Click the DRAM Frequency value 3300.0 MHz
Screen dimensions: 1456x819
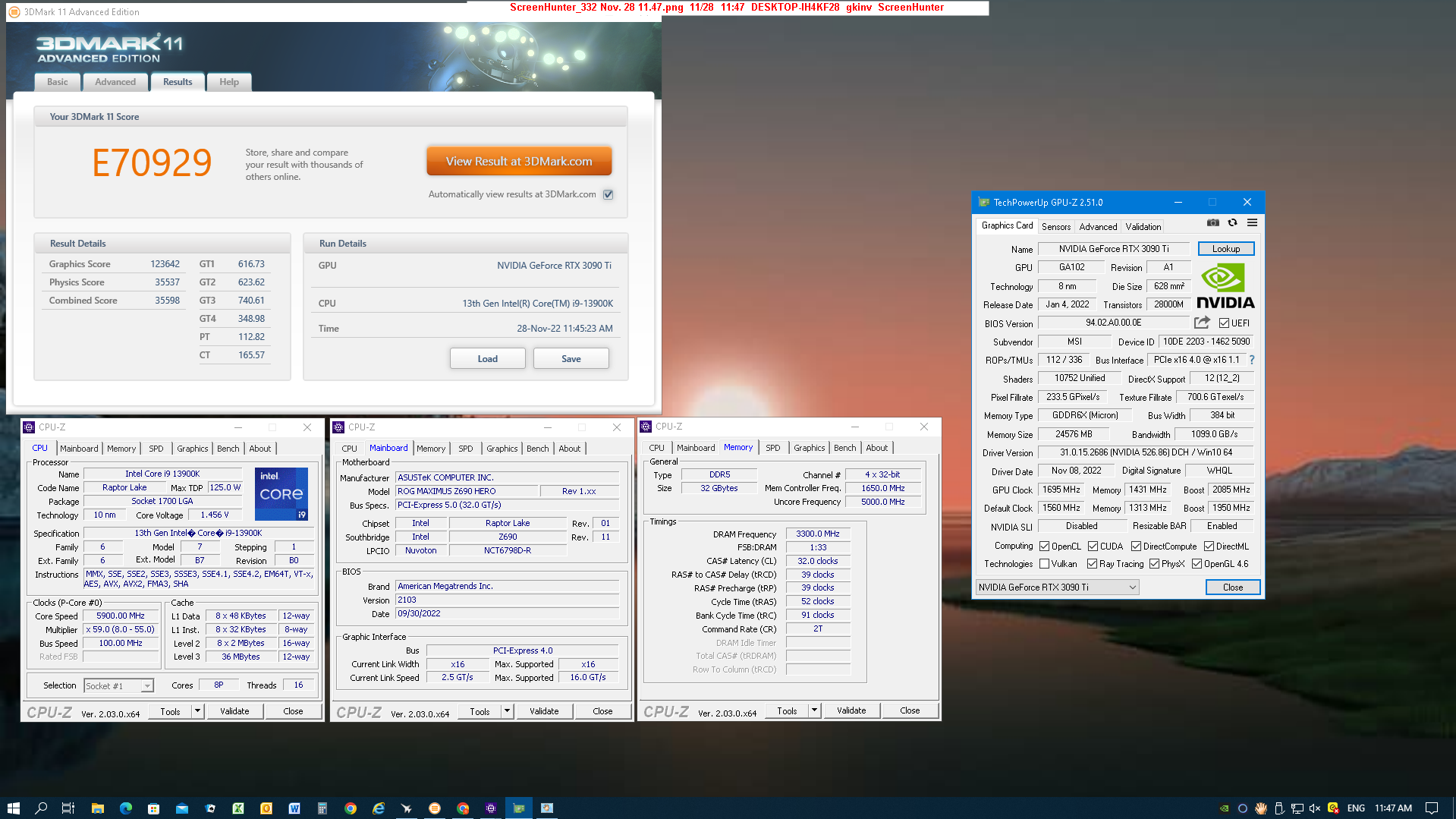pos(817,534)
